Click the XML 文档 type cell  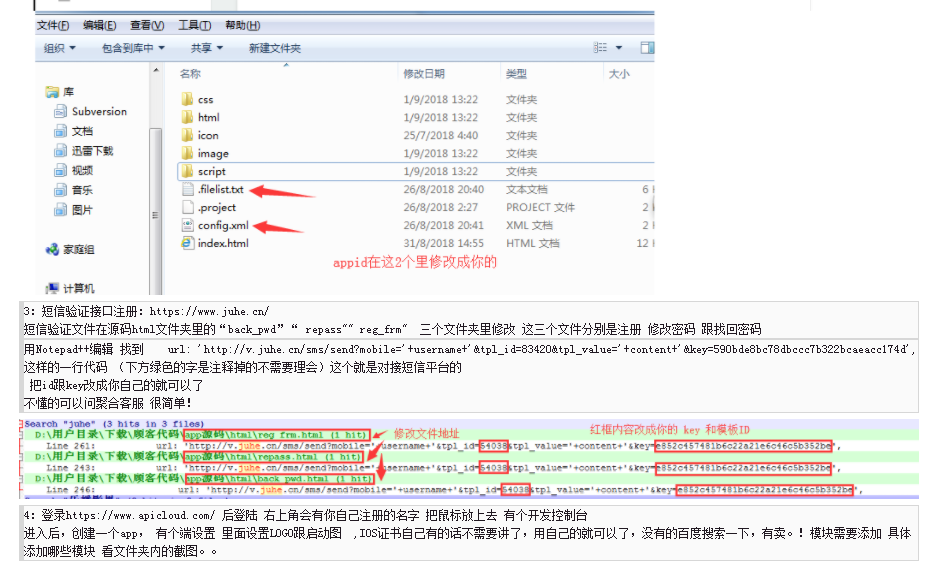coord(529,225)
